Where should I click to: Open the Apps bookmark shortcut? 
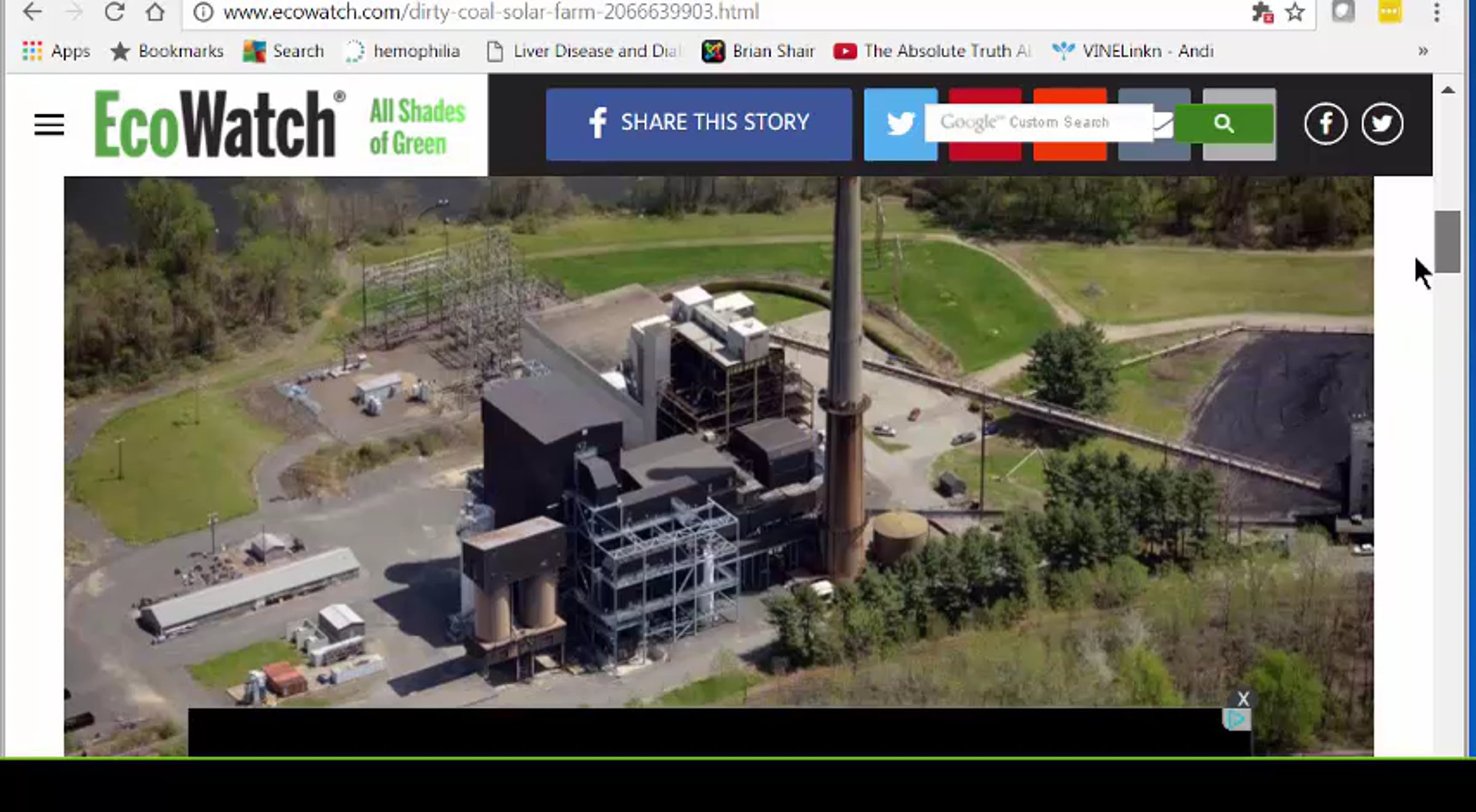56,51
